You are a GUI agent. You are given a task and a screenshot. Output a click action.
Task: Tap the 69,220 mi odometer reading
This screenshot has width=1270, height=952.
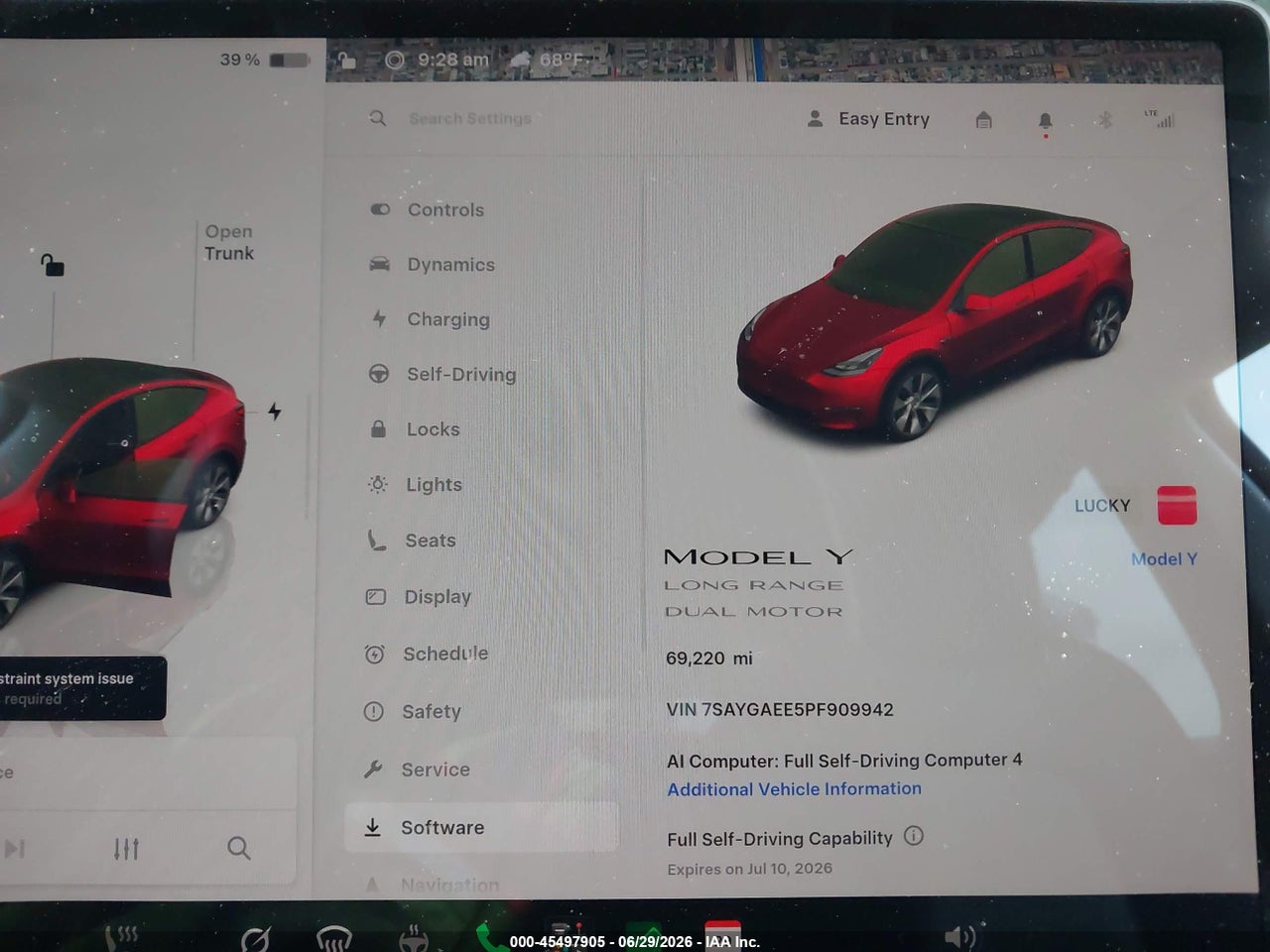tap(709, 658)
